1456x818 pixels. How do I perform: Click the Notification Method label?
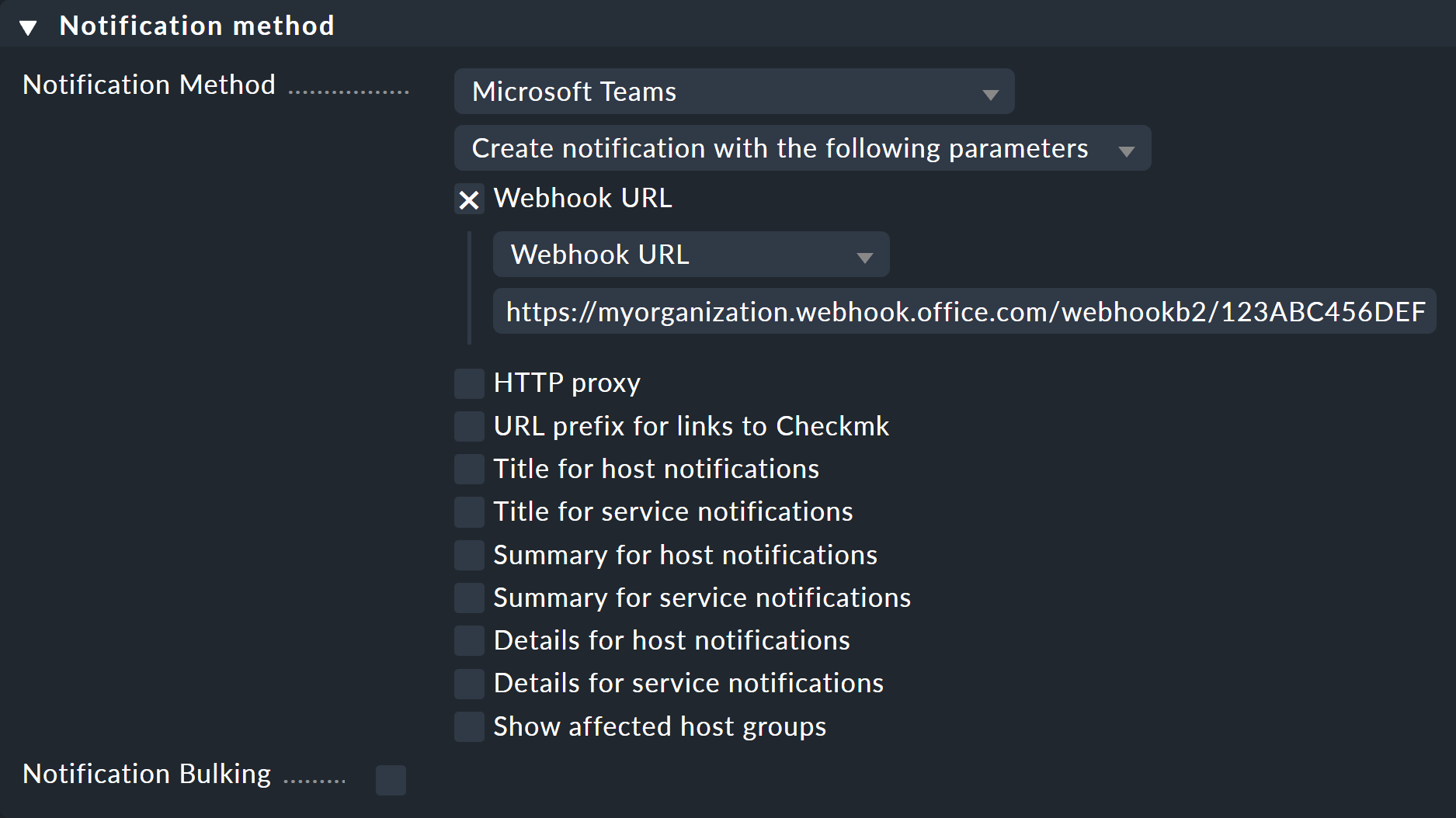click(x=149, y=85)
